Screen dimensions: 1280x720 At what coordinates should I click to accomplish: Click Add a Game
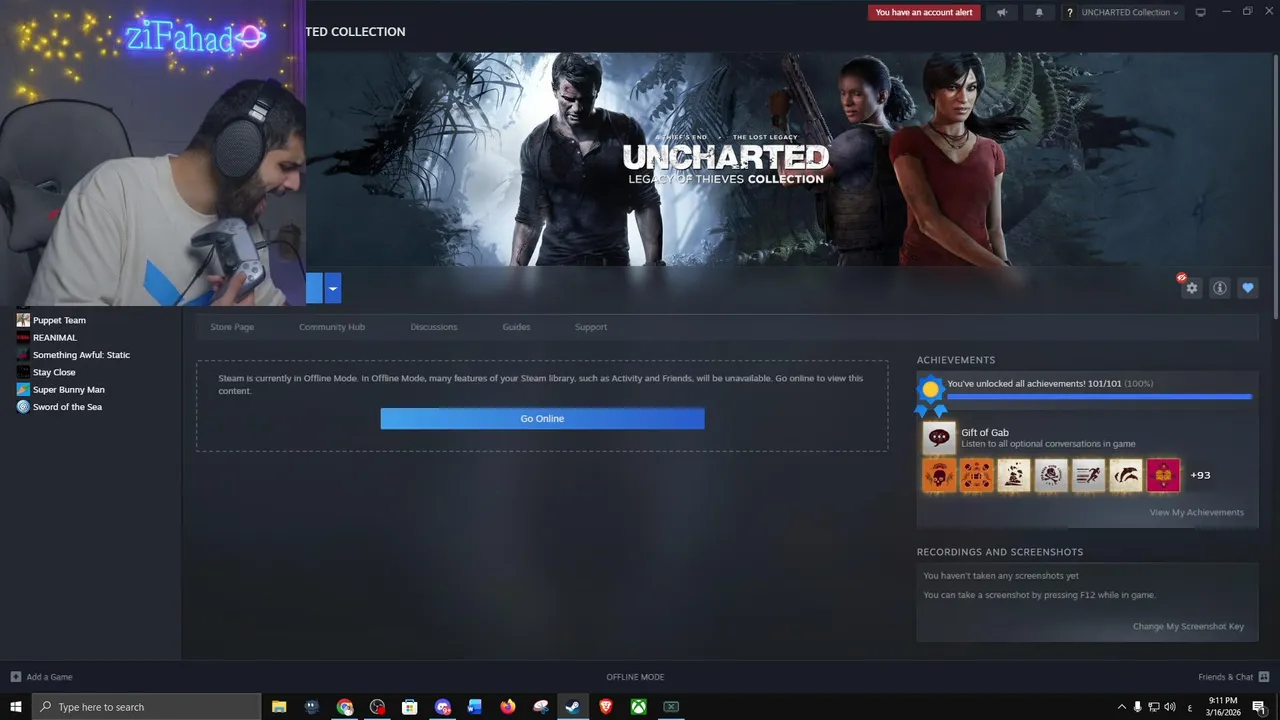click(41, 677)
